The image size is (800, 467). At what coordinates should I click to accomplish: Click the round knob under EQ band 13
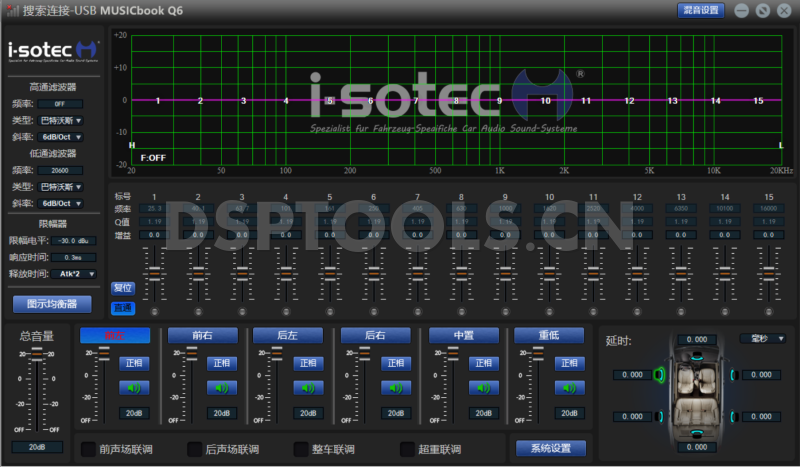681,311
